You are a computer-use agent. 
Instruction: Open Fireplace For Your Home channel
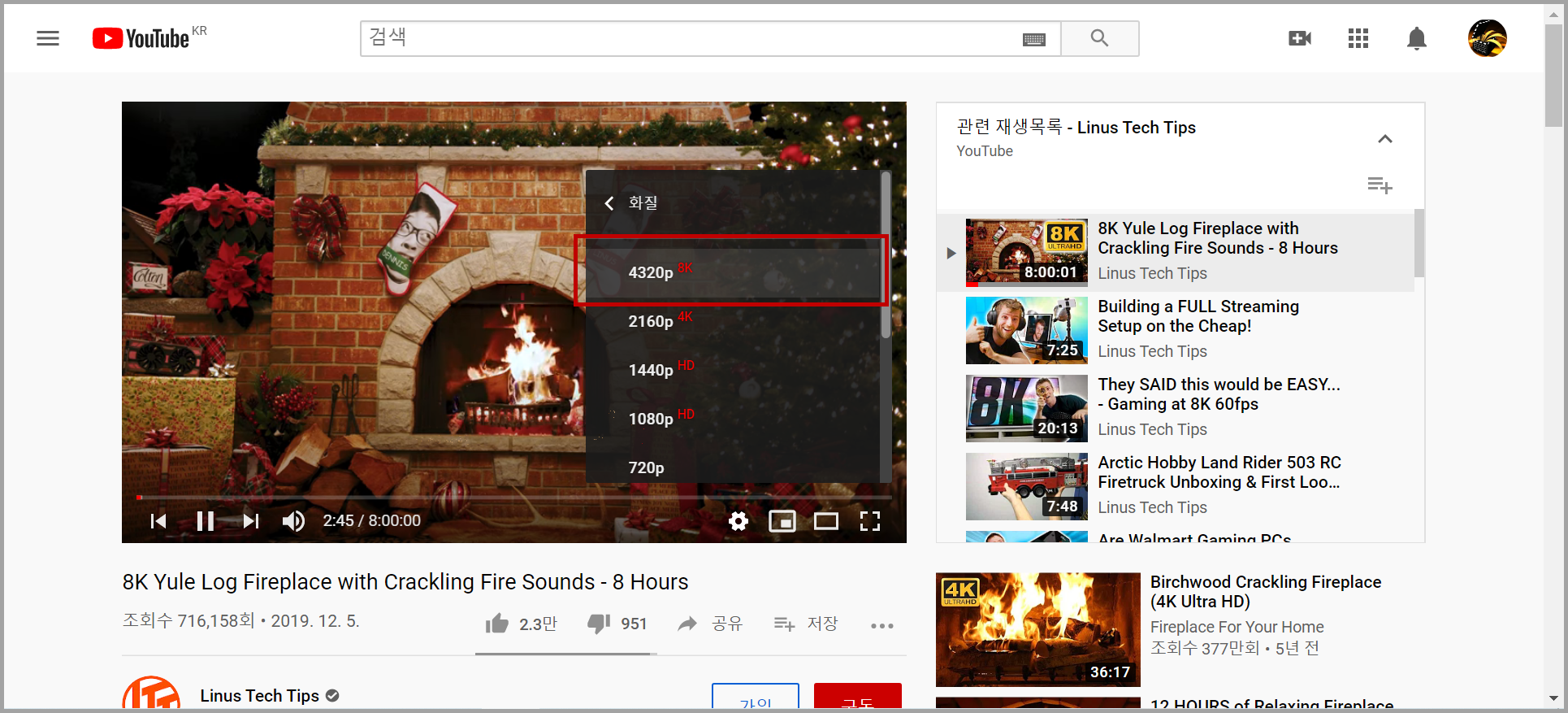[1237, 627]
